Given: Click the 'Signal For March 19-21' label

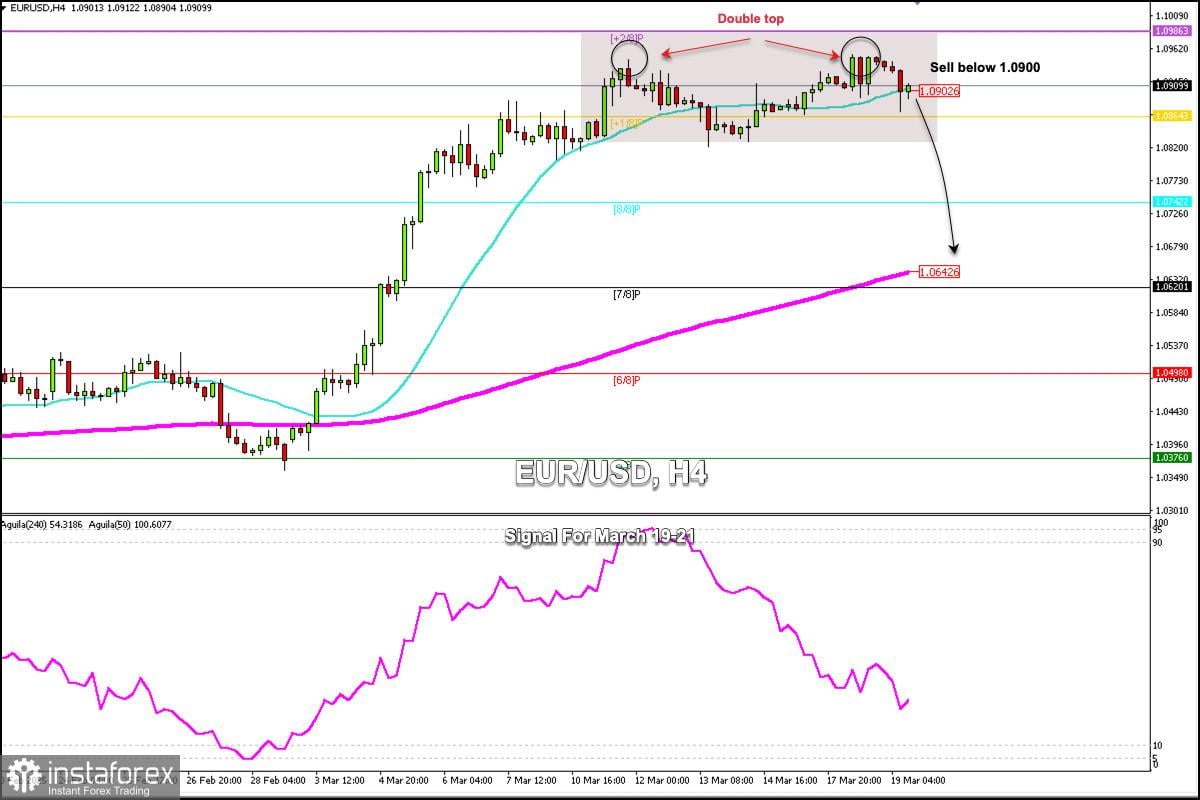Looking at the screenshot, I should [599, 536].
